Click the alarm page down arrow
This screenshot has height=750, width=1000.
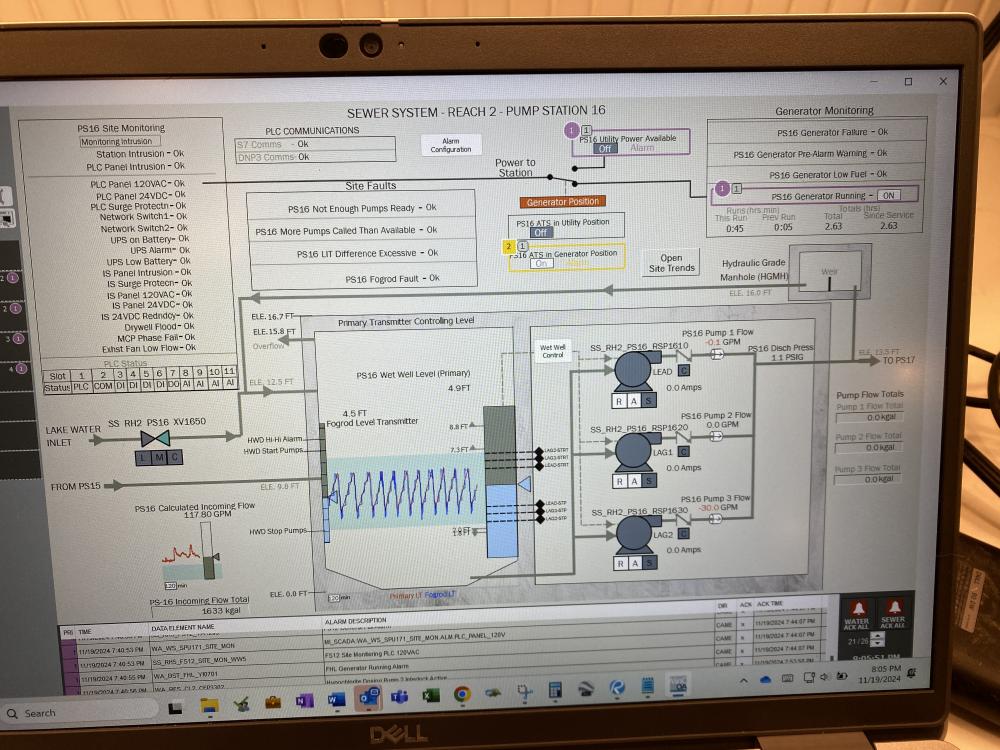click(877, 644)
